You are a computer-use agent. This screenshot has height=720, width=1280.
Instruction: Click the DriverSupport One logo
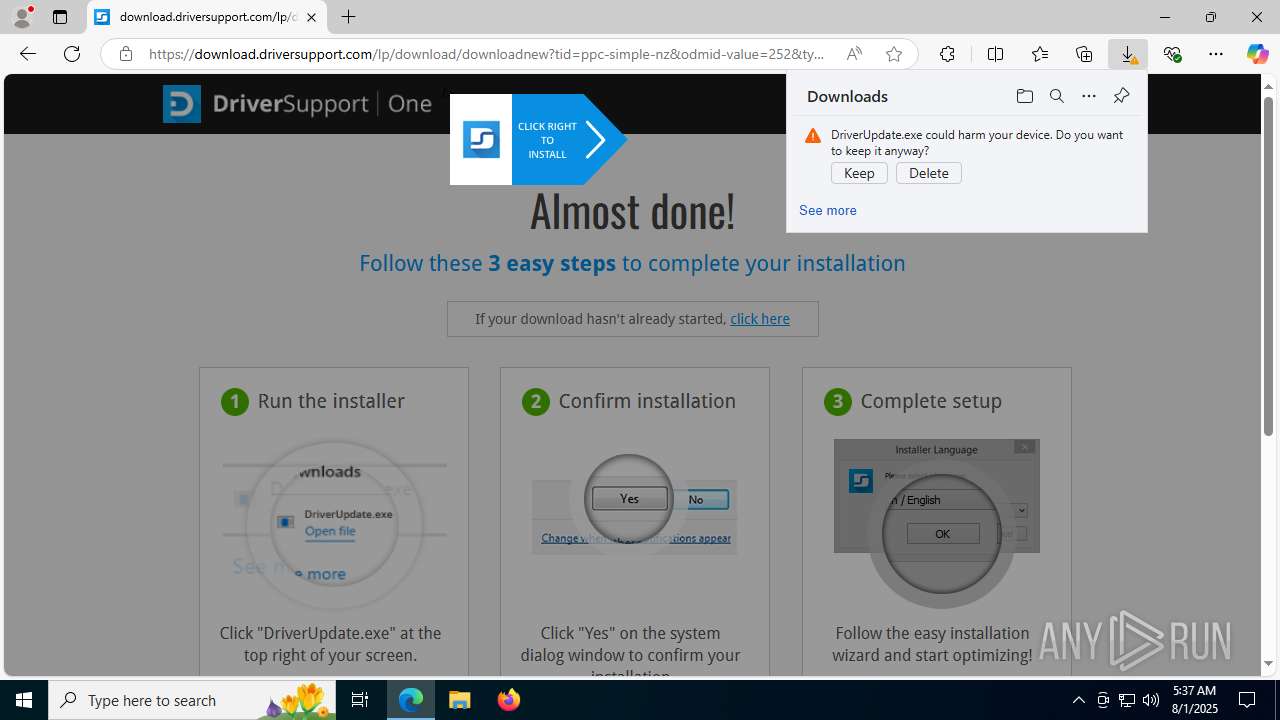pyautogui.click(x=297, y=104)
